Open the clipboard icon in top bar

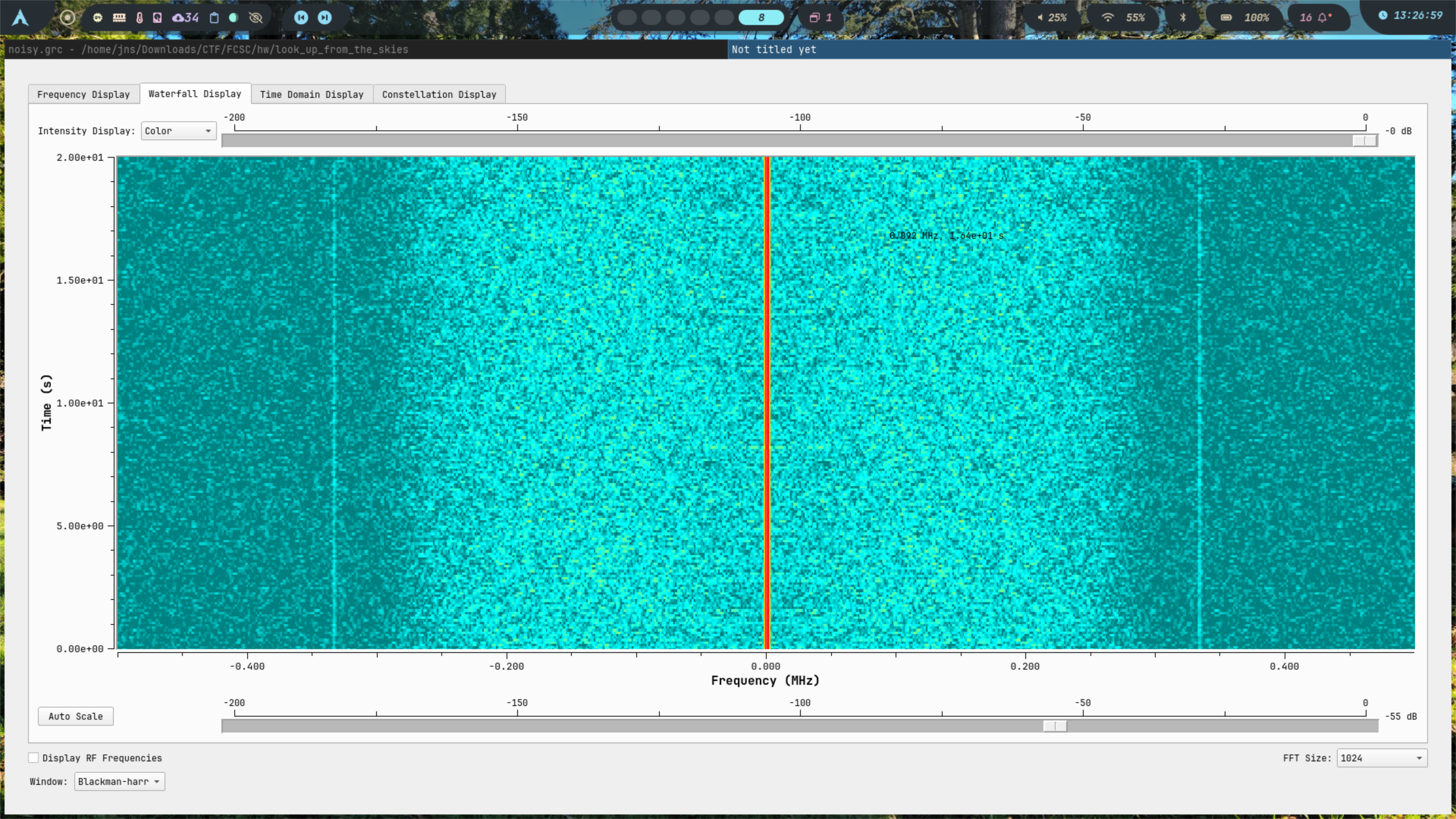click(x=214, y=17)
